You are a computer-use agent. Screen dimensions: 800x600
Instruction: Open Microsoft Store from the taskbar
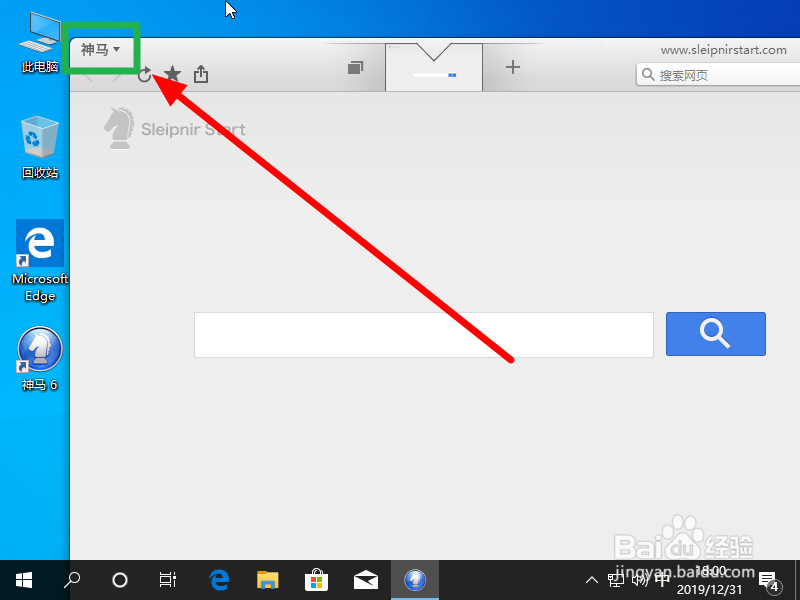(316, 580)
